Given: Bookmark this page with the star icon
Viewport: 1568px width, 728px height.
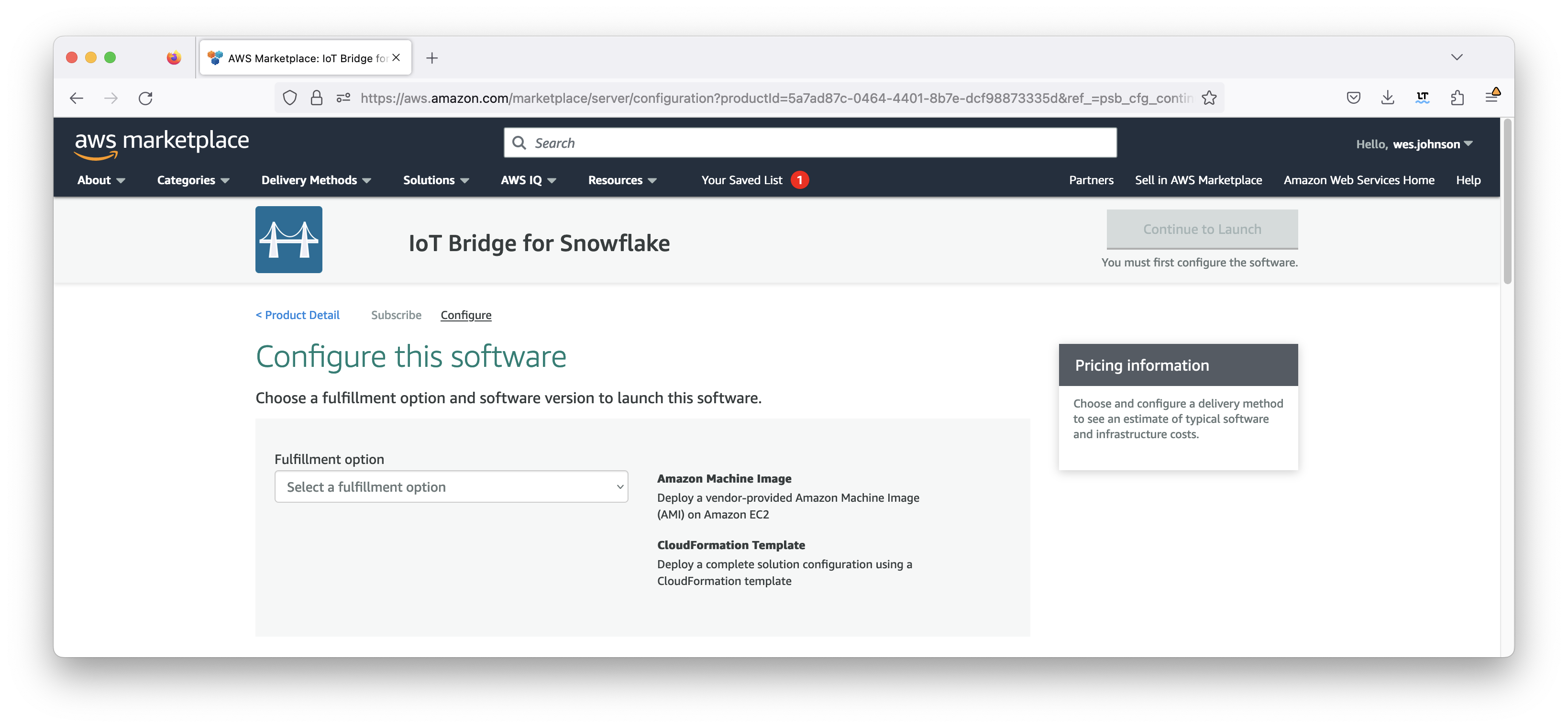Looking at the screenshot, I should [1209, 98].
